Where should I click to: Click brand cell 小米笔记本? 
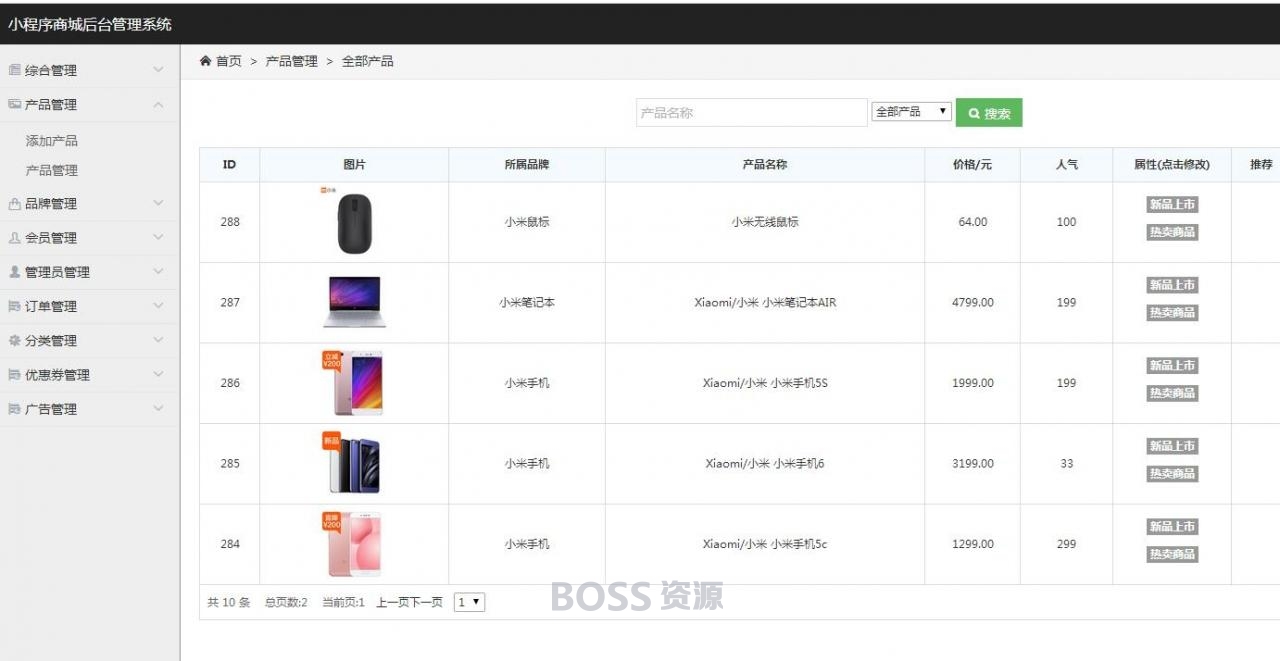527,302
